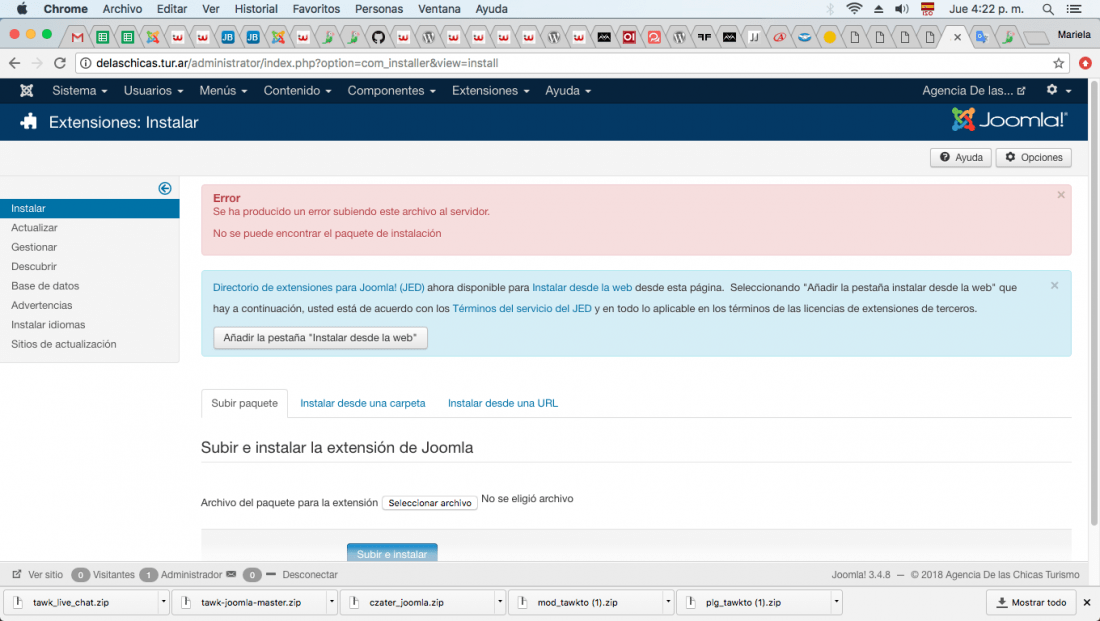Viewport: 1100px width, 621px height.
Task: Dismiss the red error message
Action: (1061, 195)
